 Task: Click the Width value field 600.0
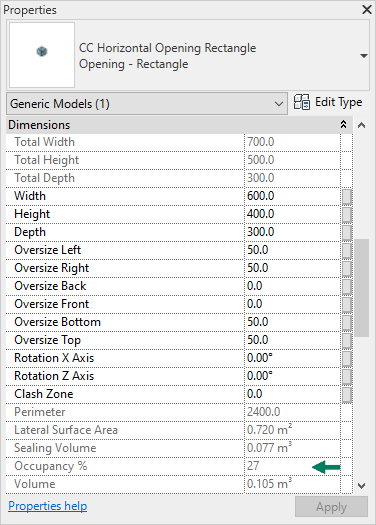click(293, 196)
